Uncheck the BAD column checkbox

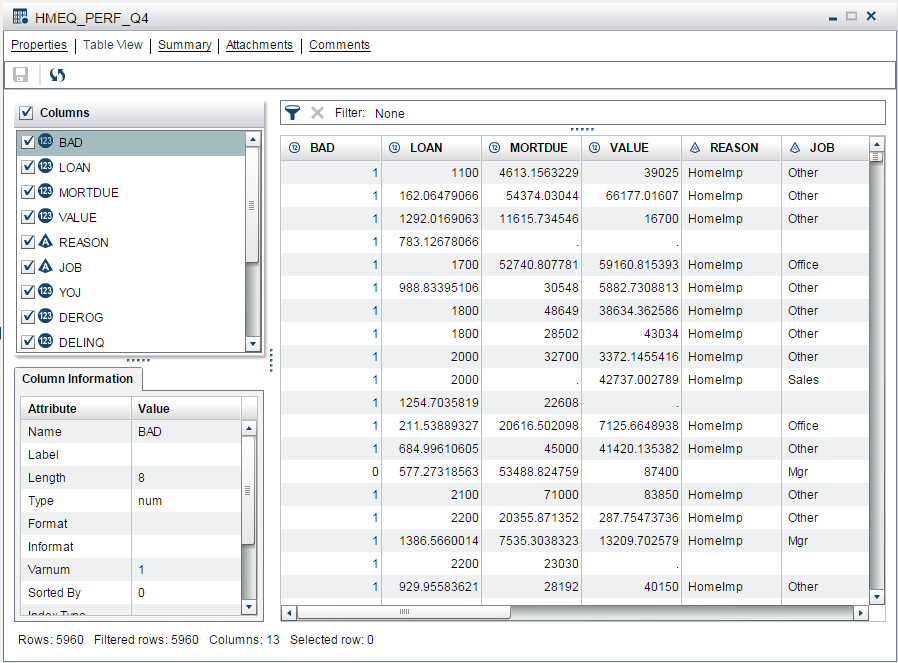click(x=26, y=142)
